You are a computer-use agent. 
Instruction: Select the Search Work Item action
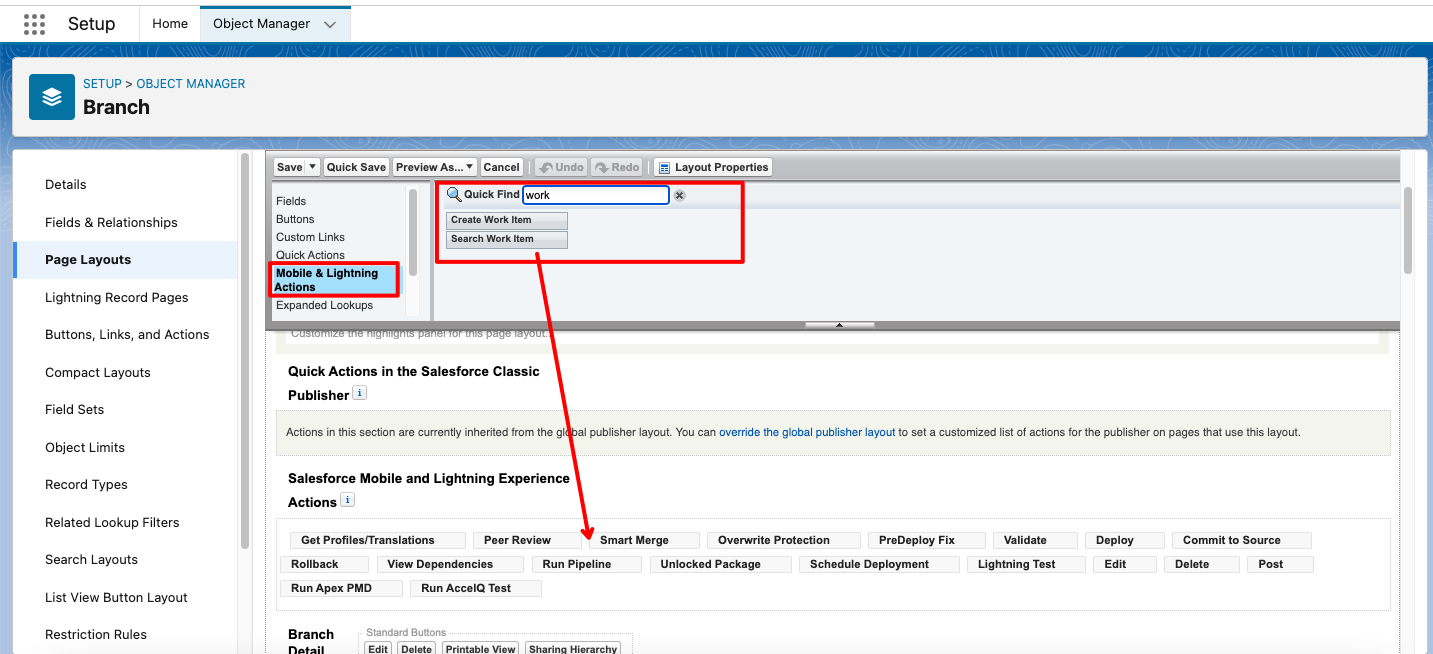coord(506,239)
